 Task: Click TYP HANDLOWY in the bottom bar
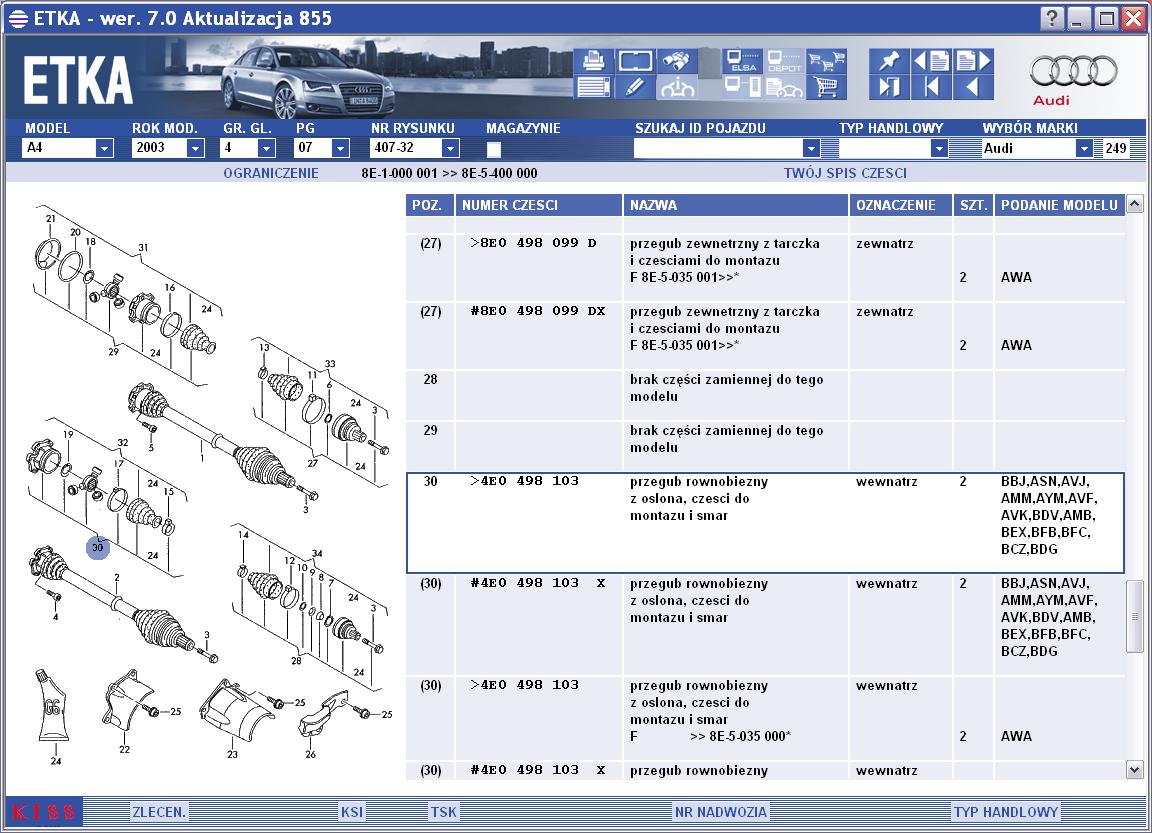point(1006,812)
